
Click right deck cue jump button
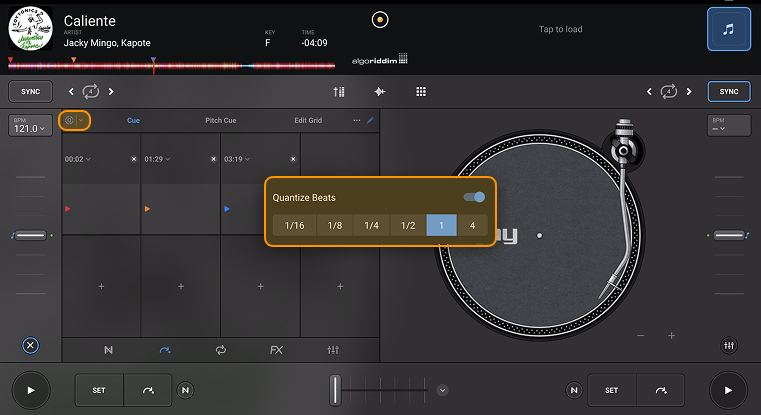661,390
